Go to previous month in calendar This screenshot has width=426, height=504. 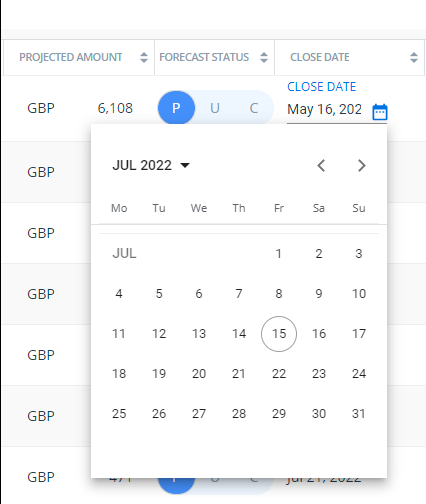321,165
